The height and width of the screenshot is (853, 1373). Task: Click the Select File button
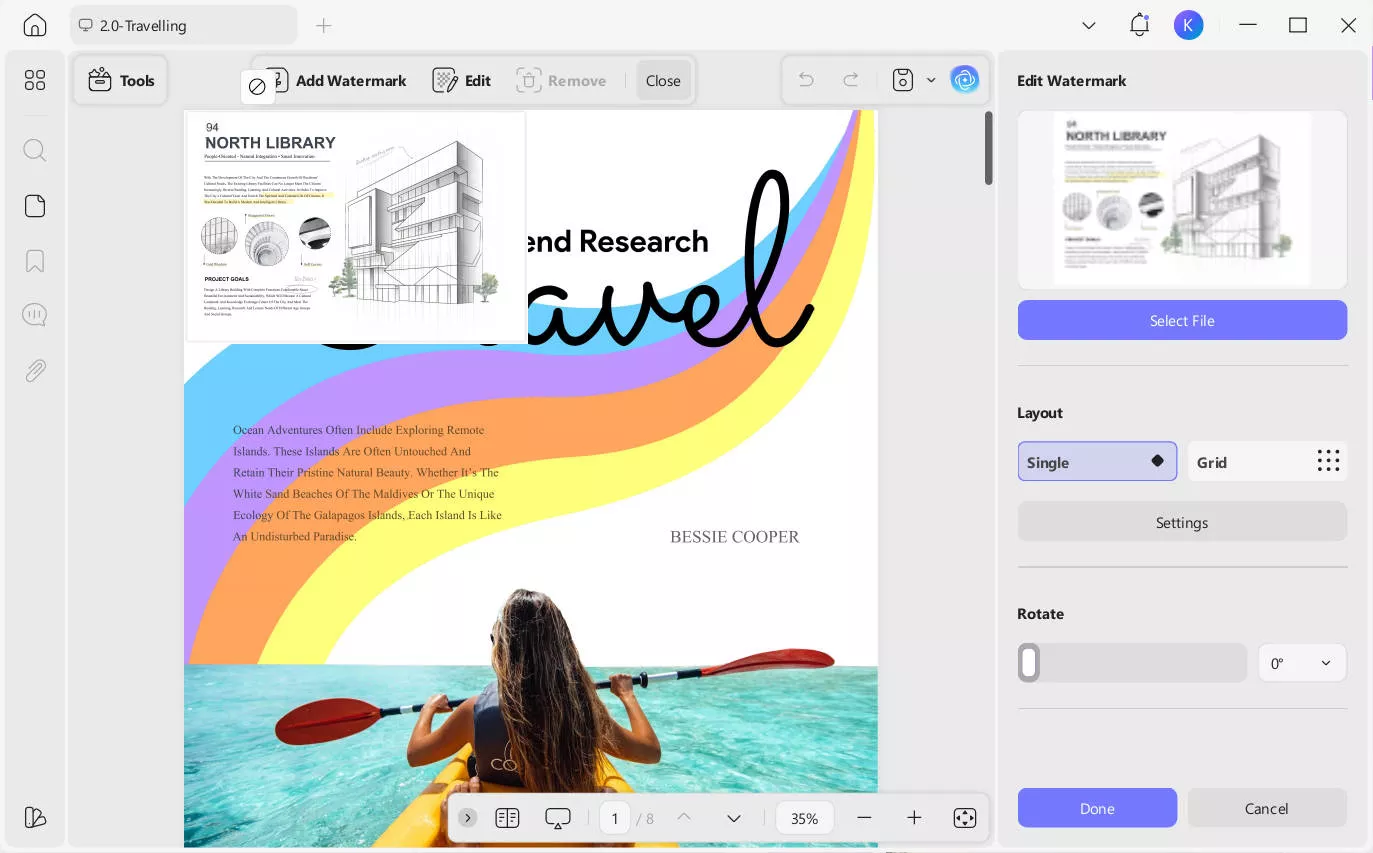pyautogui.click(x=1182, y=320)
